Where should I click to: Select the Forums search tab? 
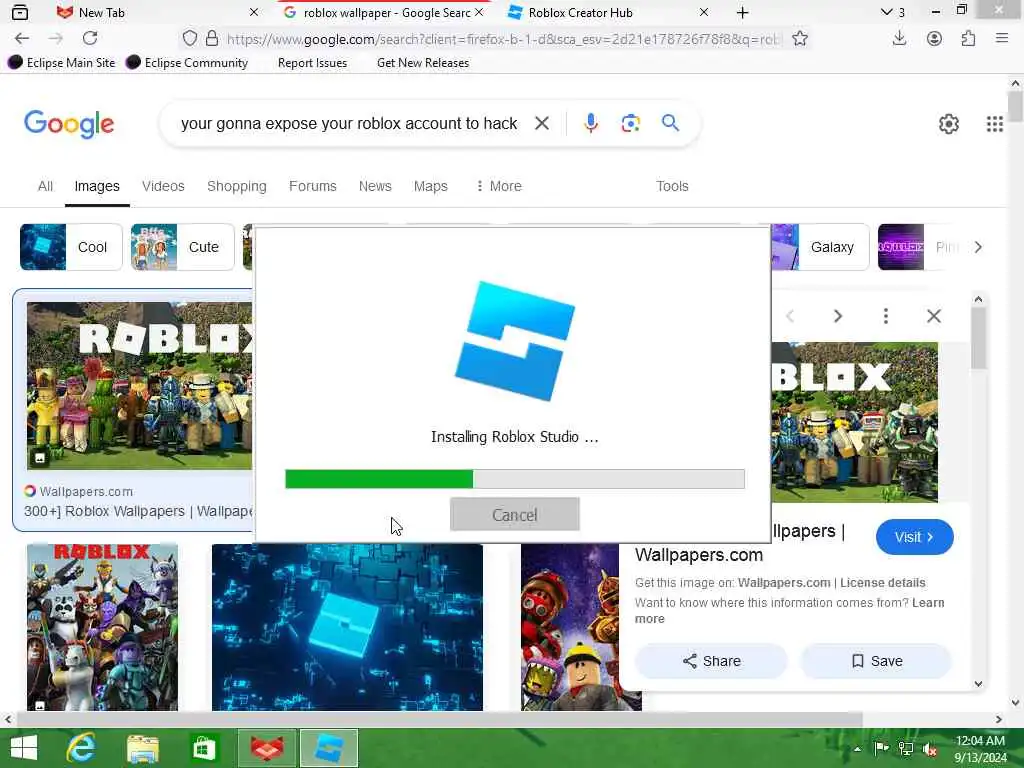(x=313, y=186)
